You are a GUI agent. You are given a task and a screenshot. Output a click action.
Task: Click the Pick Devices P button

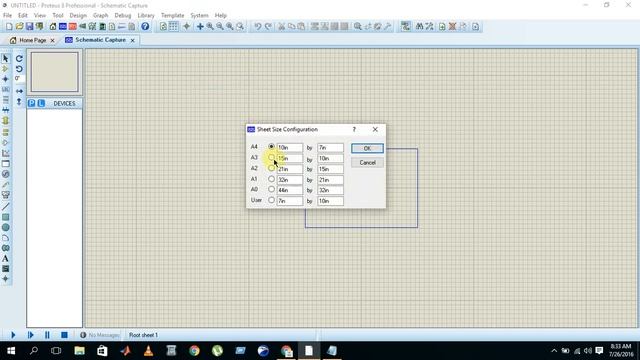31,103
